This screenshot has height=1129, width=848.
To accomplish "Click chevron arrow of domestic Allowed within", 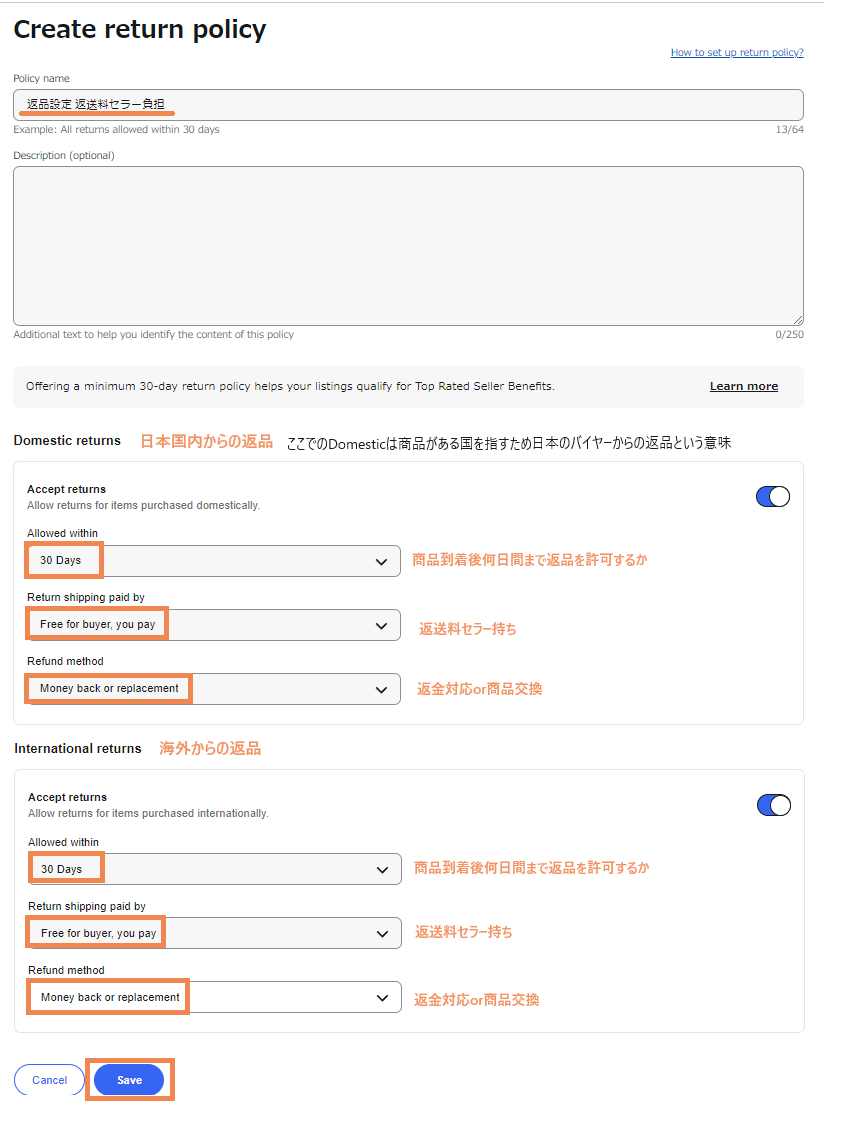I will click(x=382, y=562).
